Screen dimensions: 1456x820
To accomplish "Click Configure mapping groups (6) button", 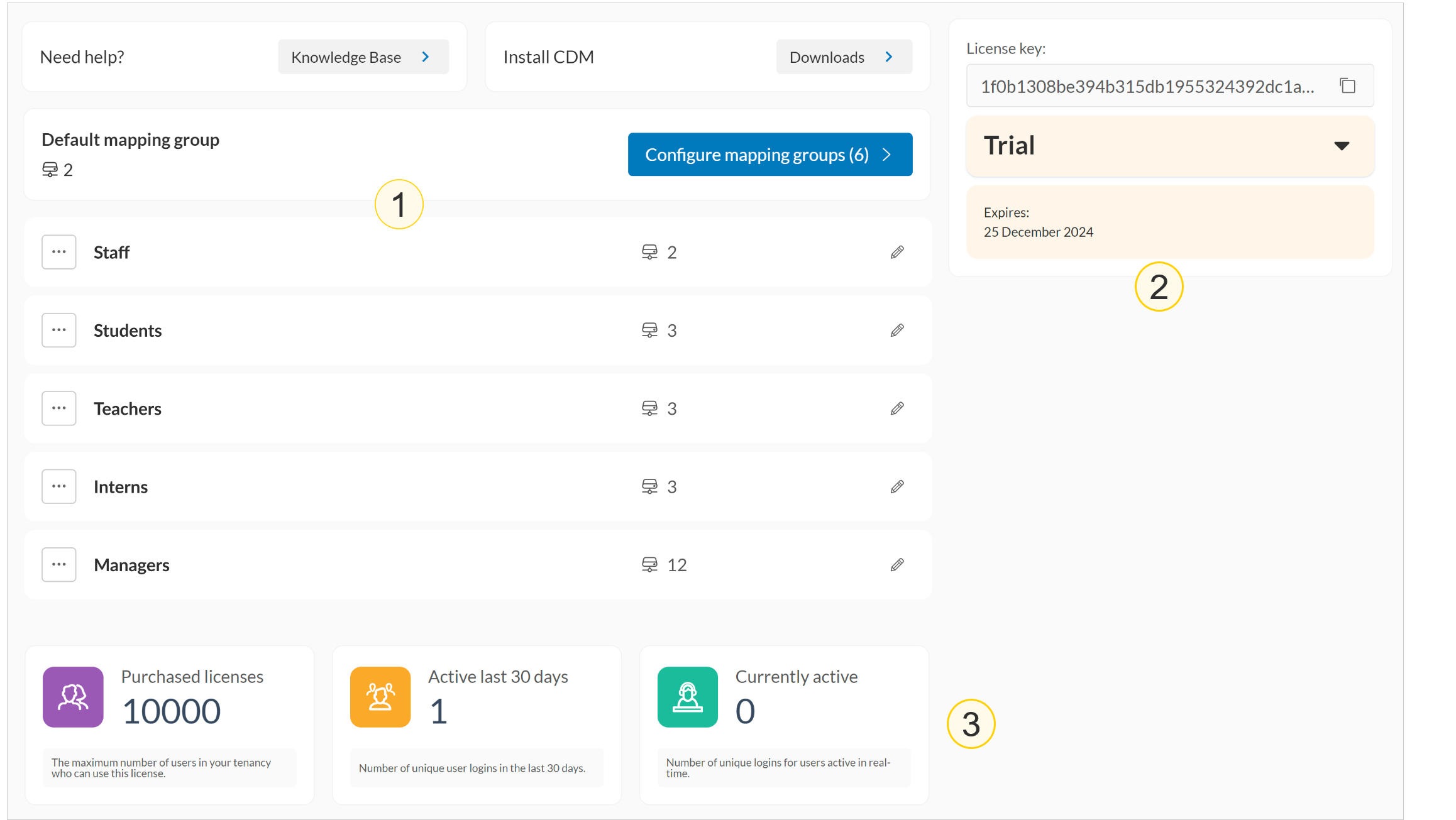I will [769, 155].
